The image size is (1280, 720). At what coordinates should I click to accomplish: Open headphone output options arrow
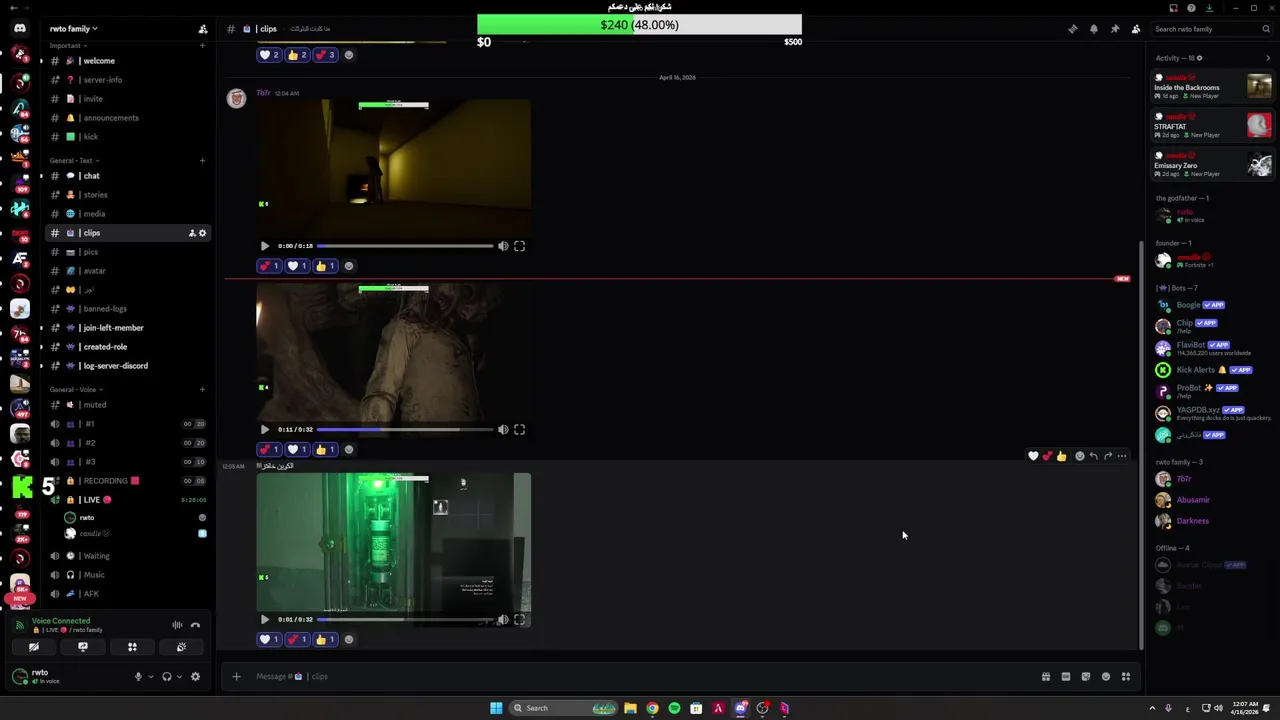point(179,677)
